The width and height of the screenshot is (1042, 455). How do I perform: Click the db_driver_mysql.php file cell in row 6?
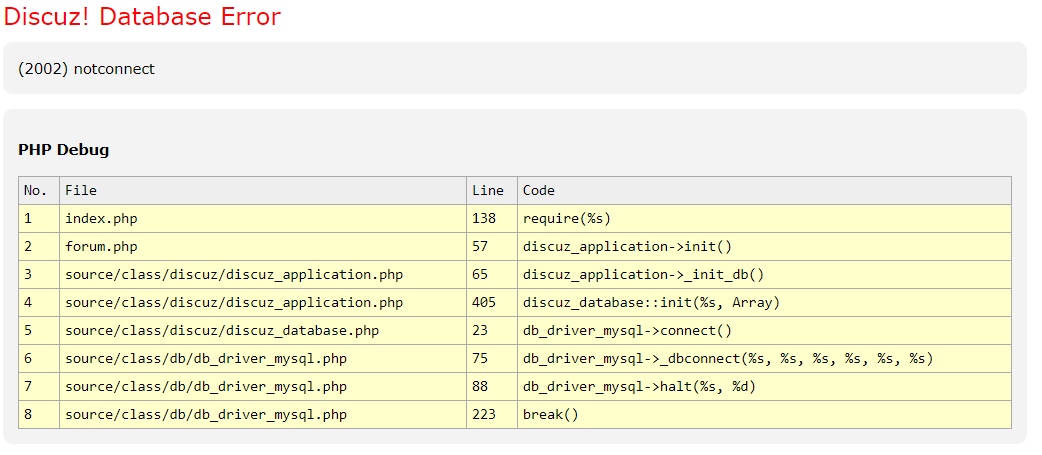(x=263, y=359)
